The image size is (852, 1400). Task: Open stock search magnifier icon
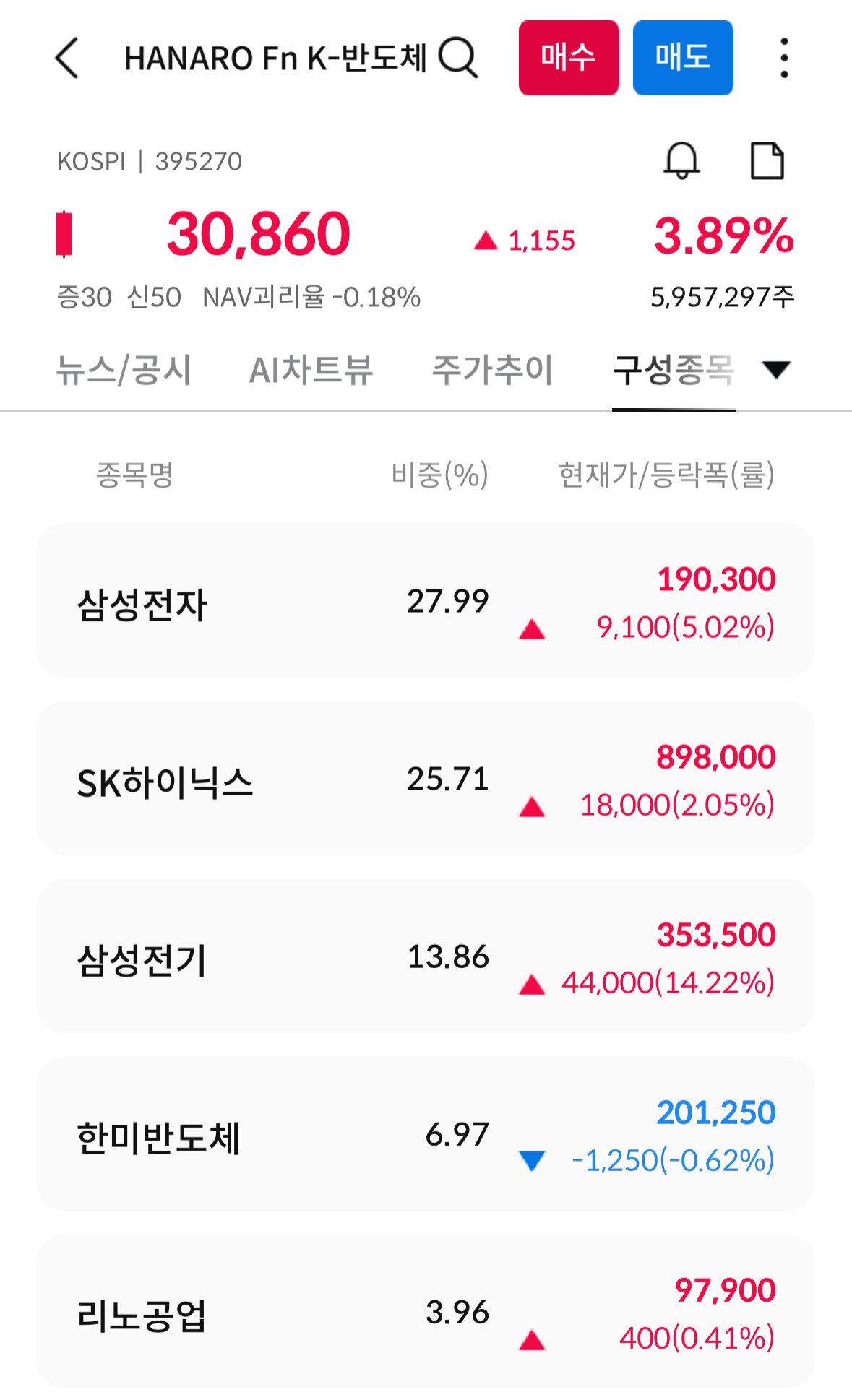tap(458, 58)
